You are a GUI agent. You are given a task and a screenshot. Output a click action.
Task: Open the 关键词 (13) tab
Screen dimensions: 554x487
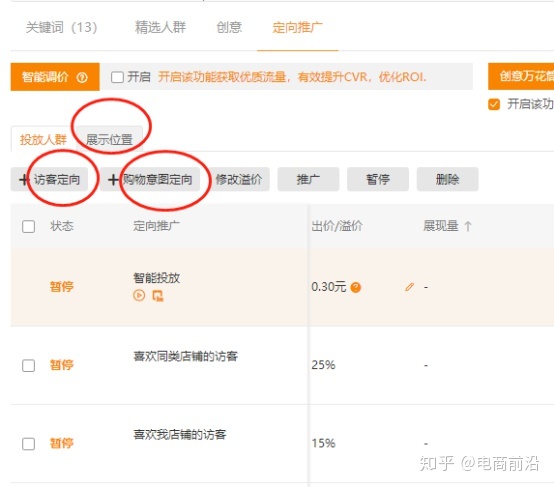pyautogui.click(x=61, y=27)
